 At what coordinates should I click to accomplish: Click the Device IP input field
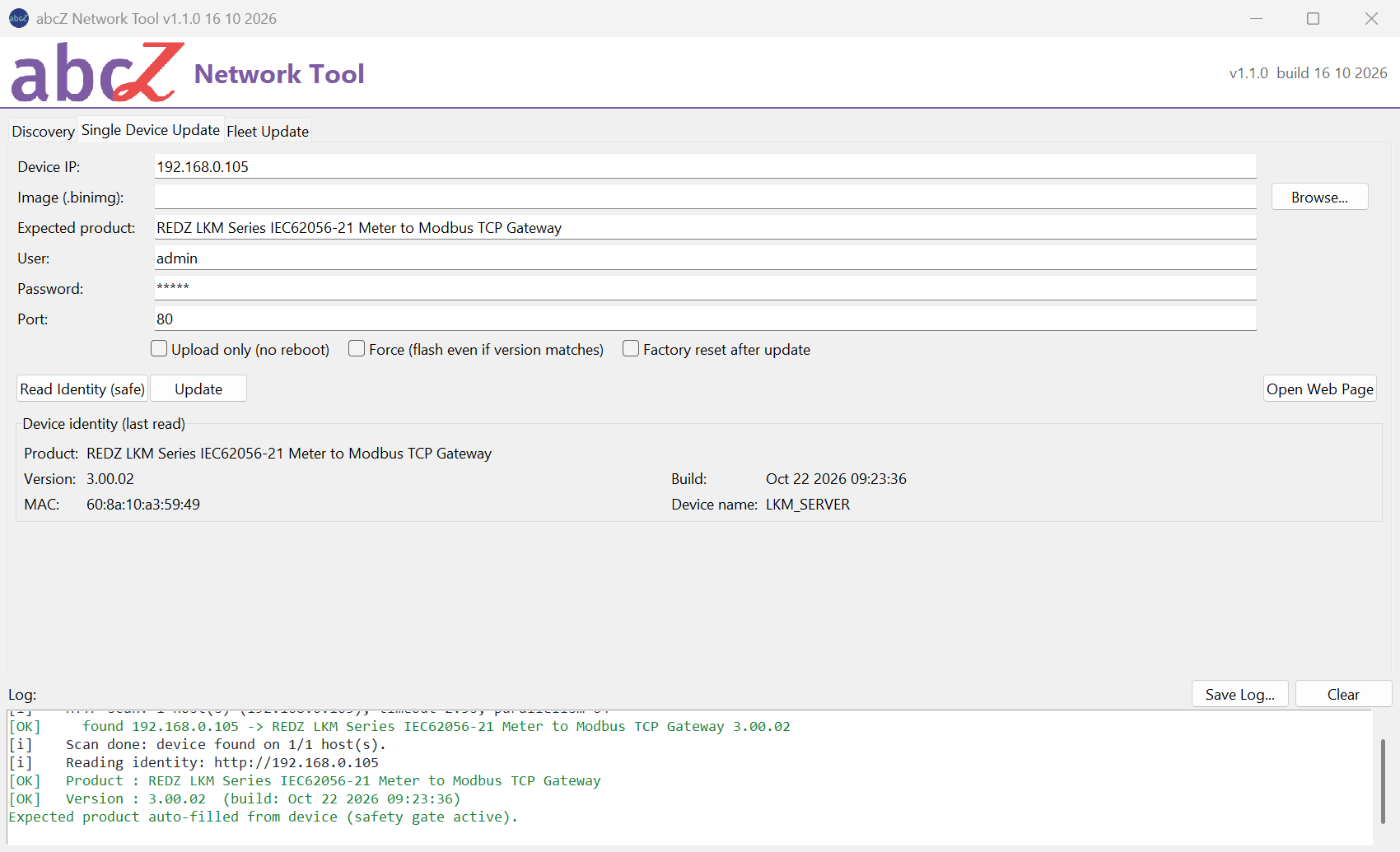(705, 166)
